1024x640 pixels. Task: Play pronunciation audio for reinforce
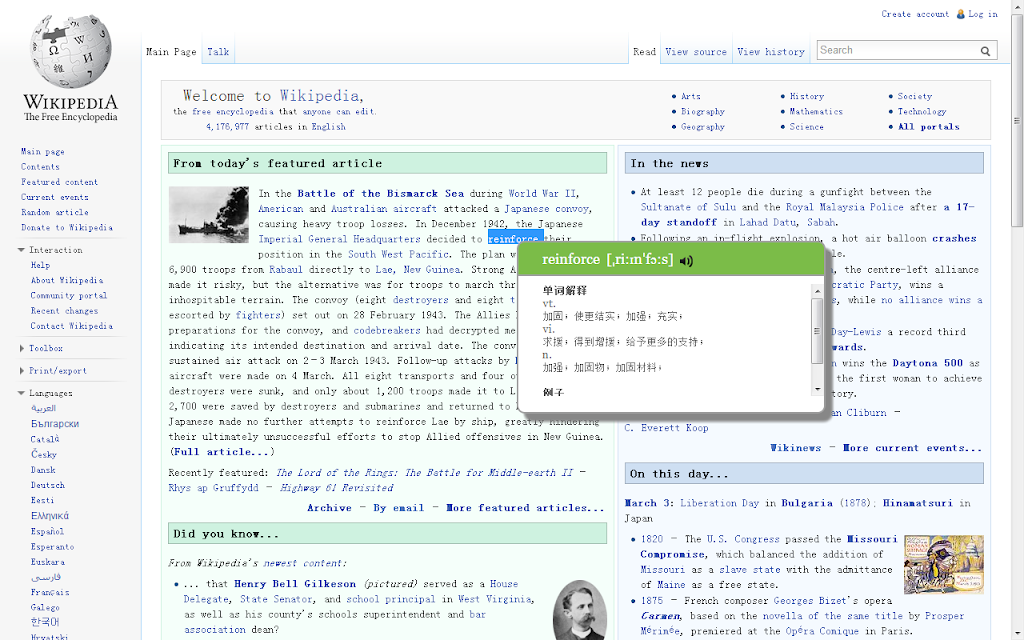686,261
